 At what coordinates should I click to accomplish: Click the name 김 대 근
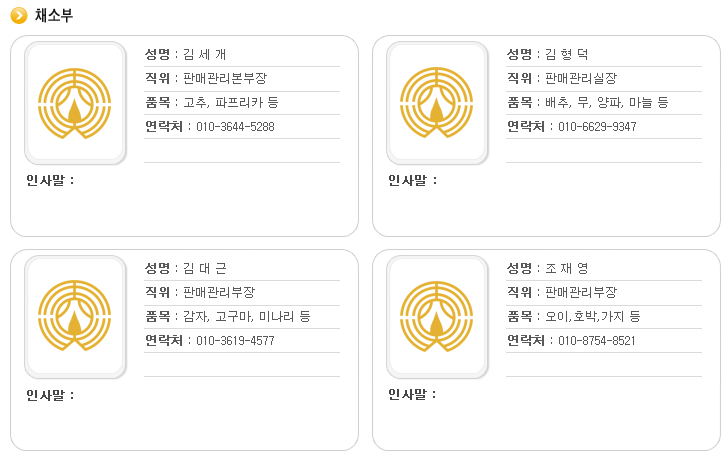pyautogui.click(x=205, y=268)
